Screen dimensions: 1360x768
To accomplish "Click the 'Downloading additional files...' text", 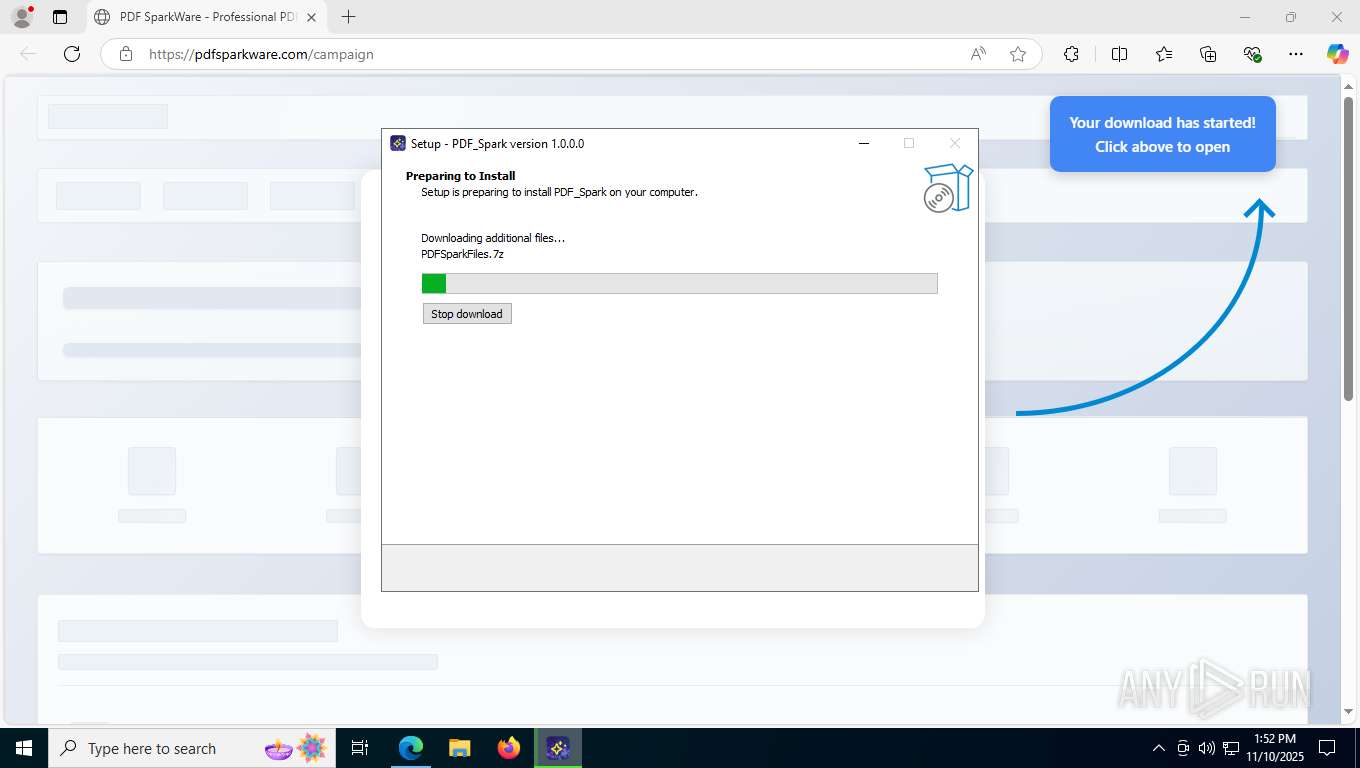I will [x=493, y=238].
